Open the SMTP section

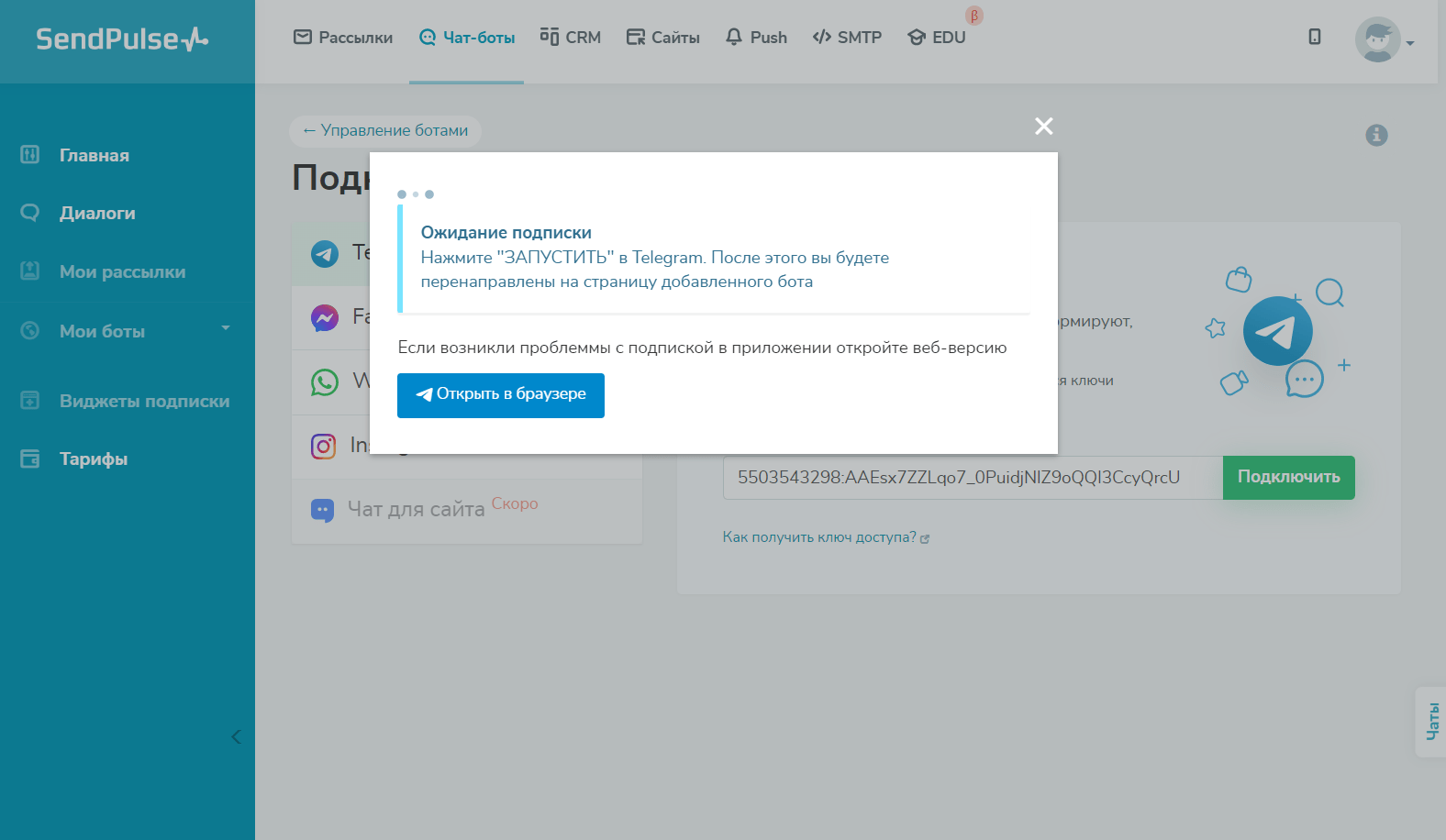coord(847,38)
